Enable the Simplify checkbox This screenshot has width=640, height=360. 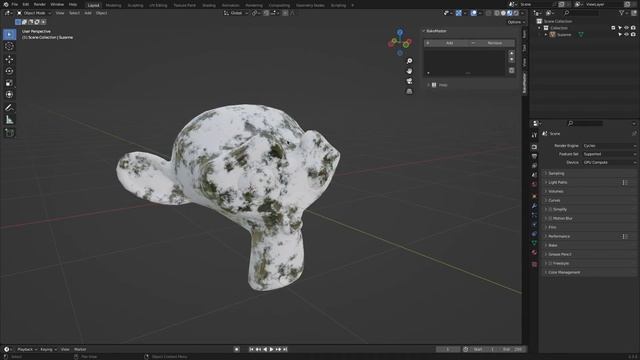[x=550, y=209]
